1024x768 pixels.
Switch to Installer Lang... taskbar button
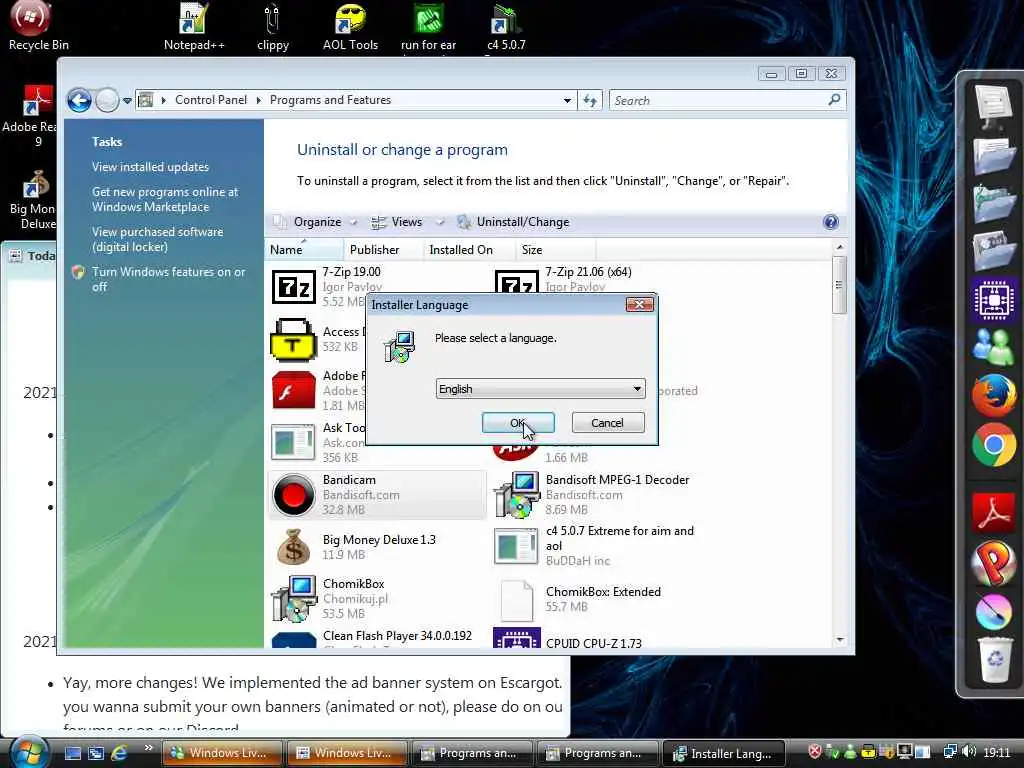click(x=725, y=753)
